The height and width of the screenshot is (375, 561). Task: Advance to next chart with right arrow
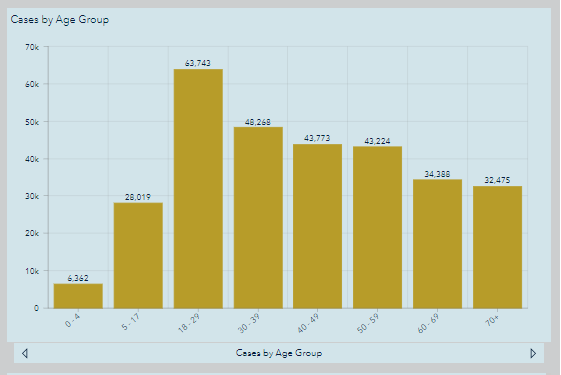pos(533,354)
